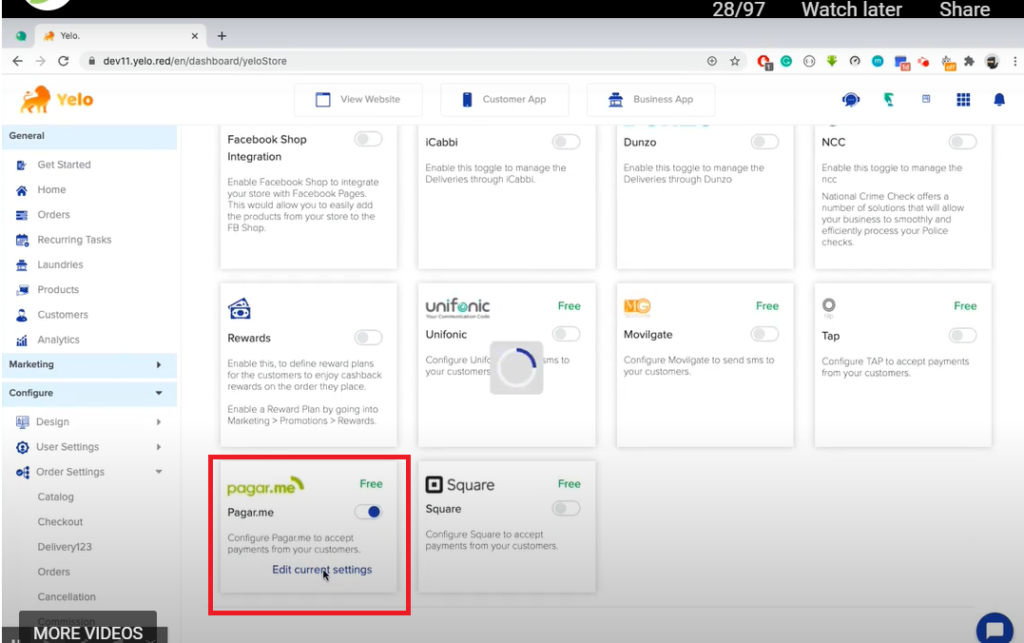Turn on the Tap toggle
This screenshot has width=1024, height=643.
tap(963, 336)
